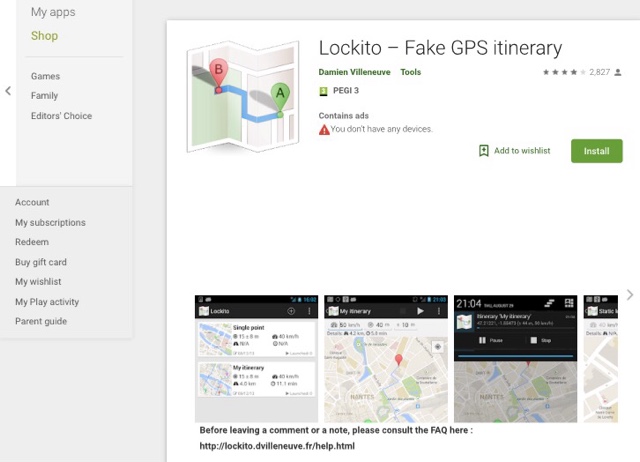
Task: Show next screenshots with the right chevron
Action: (x=630, y=295)
